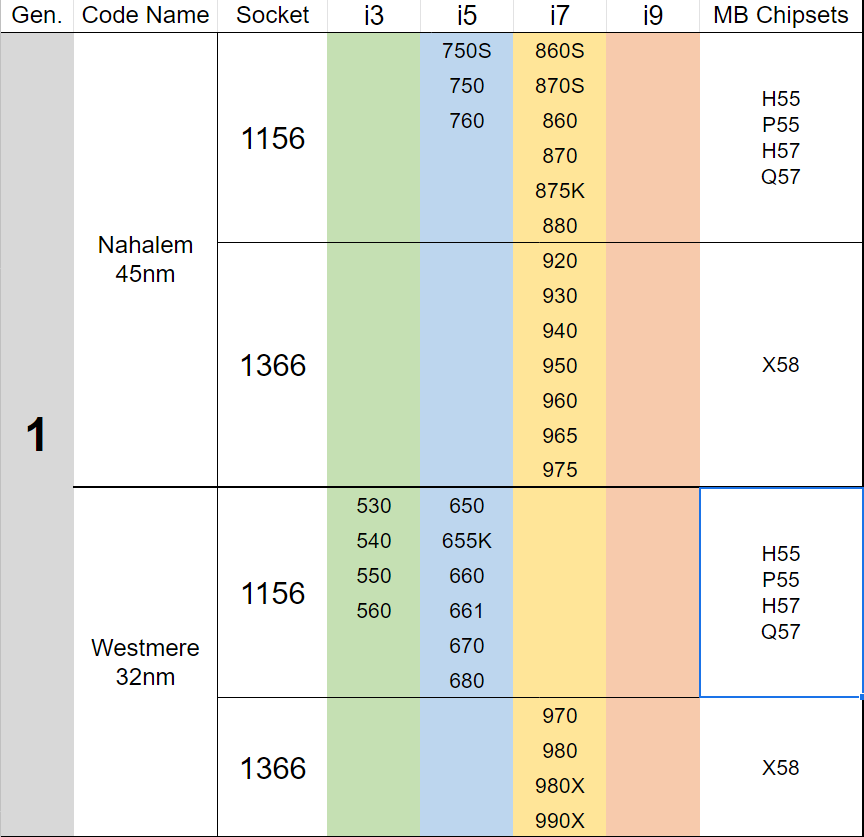
Task: Click the 650 entry
Action: [x=467, y=506]
